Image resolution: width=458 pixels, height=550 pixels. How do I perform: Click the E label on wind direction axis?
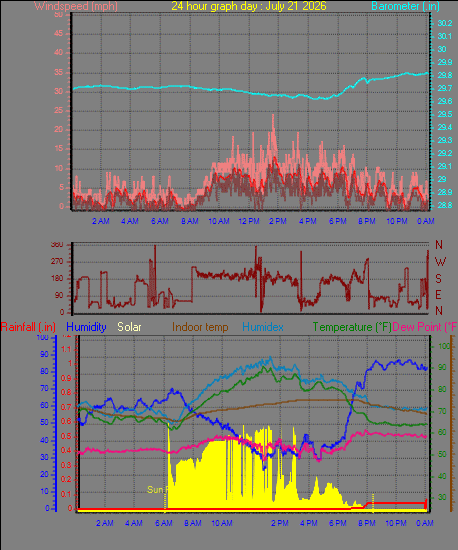[x=438, y=295]
